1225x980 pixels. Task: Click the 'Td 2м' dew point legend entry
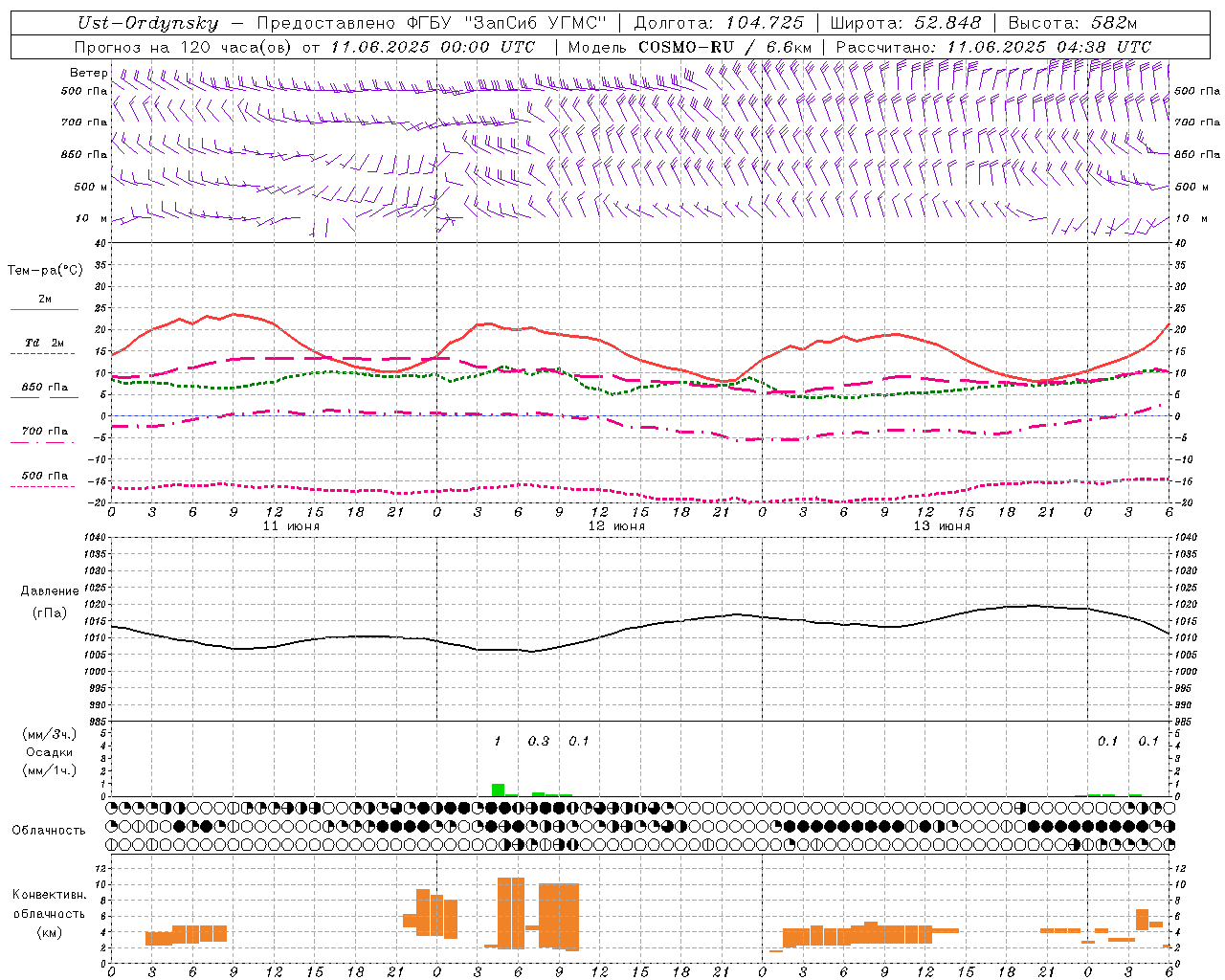click(x=45, y=343)
